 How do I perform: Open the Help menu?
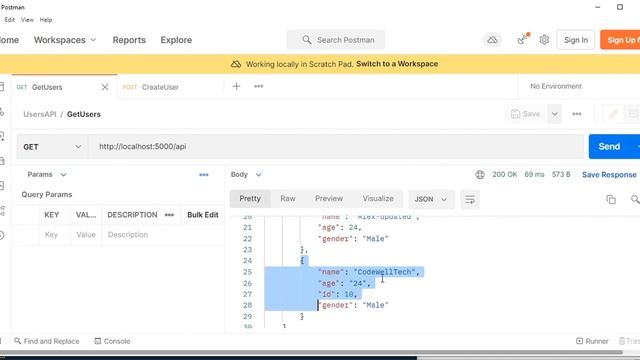tap(45, 20)
